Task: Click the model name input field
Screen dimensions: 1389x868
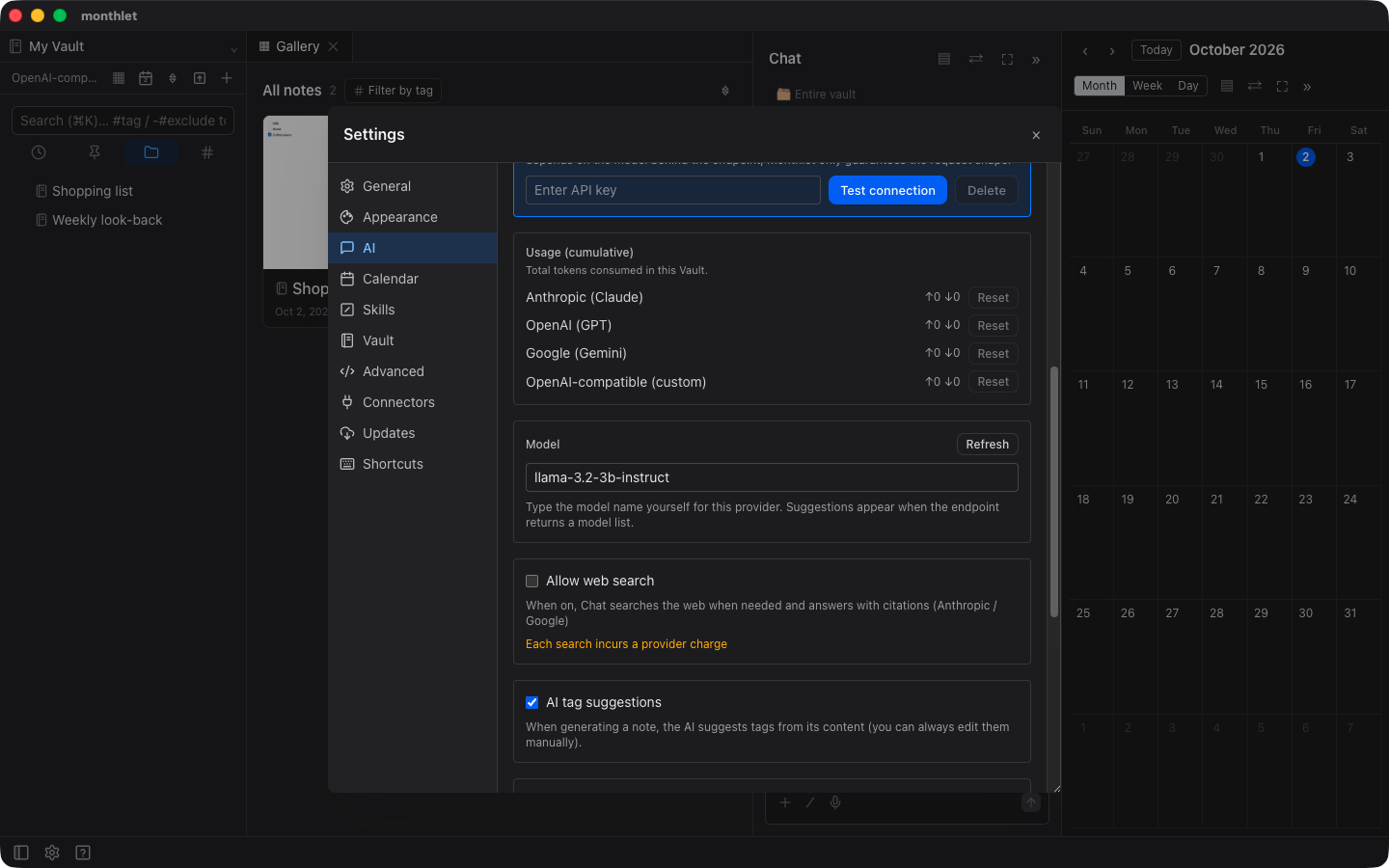Action: tap(772, 477)
